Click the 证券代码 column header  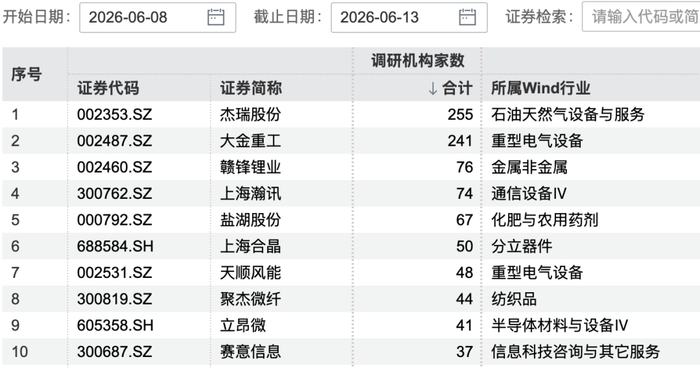pyautogui.click(x=108, y=88)
